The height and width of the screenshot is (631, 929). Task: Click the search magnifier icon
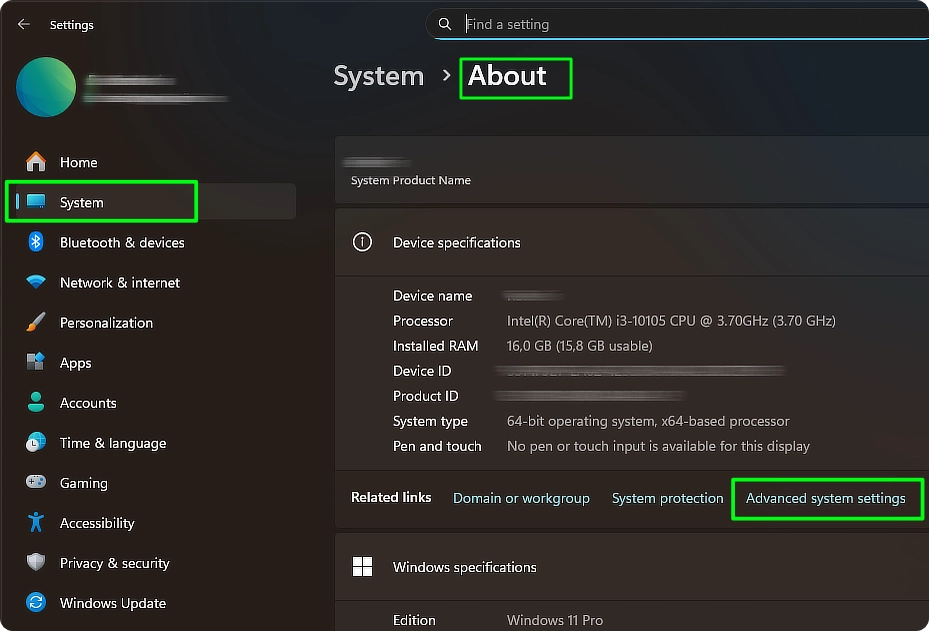pos(444,23)
